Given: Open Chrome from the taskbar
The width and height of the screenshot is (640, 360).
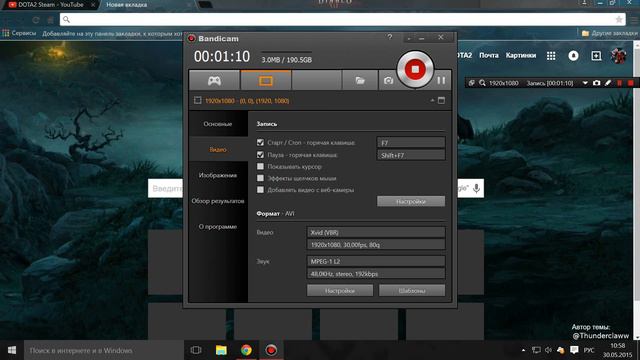Looking at the screenshot, I should coord(246,350).
